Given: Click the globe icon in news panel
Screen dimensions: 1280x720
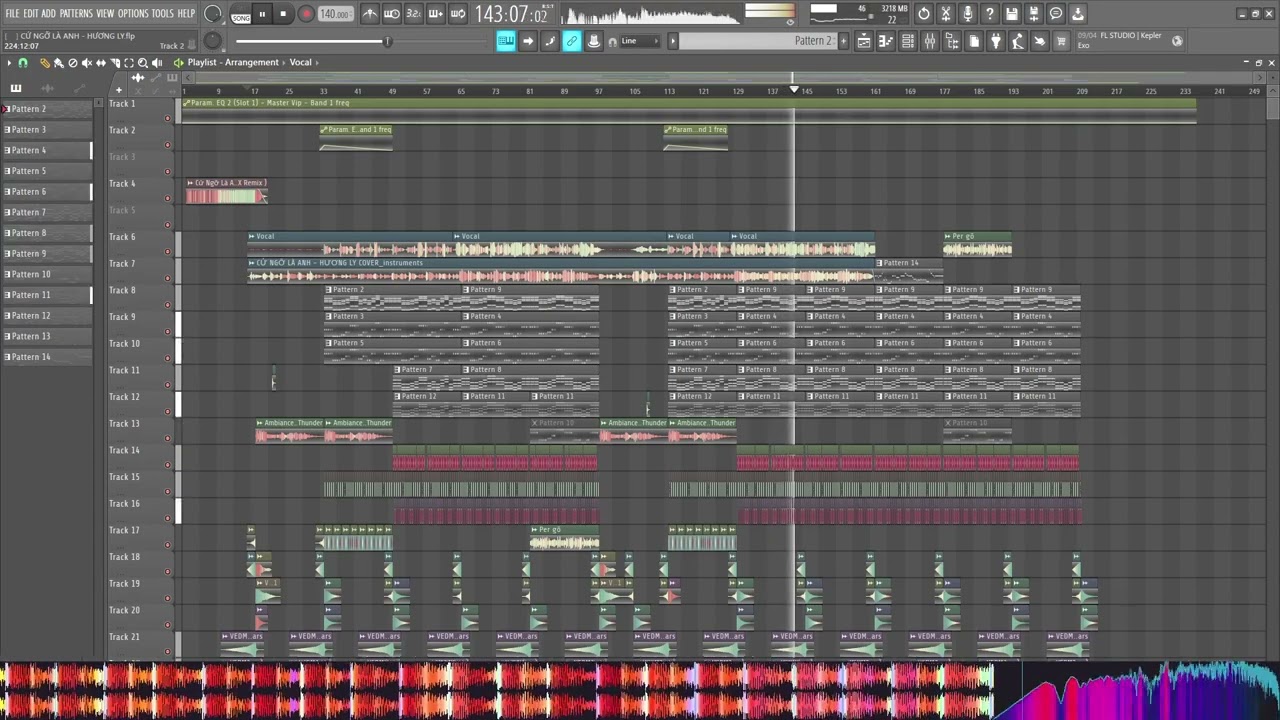Looking at the screenshot, I should point(1177,41).
